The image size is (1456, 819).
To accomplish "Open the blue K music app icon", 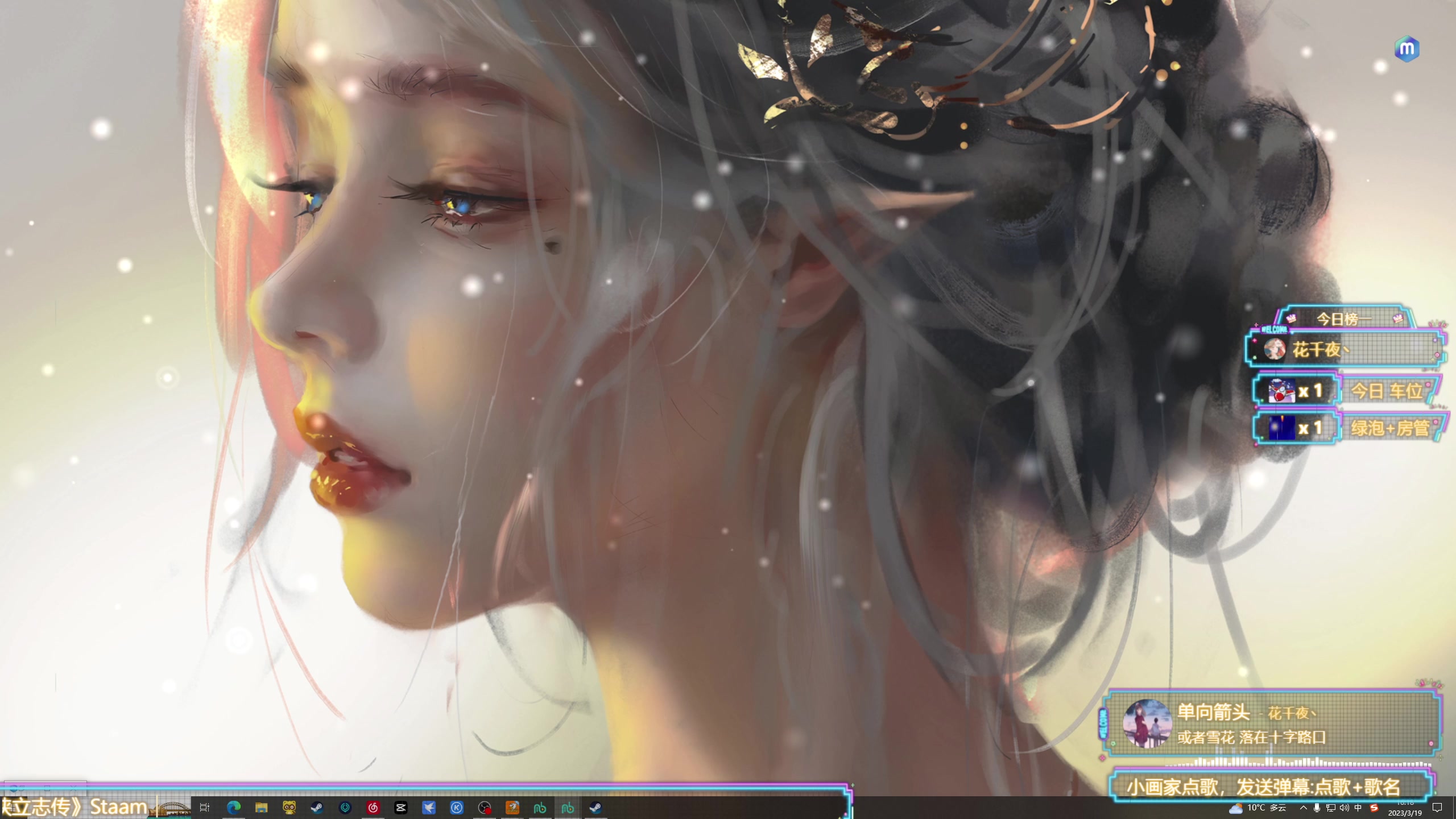I will pyautogui.click(x=456, y=807).
